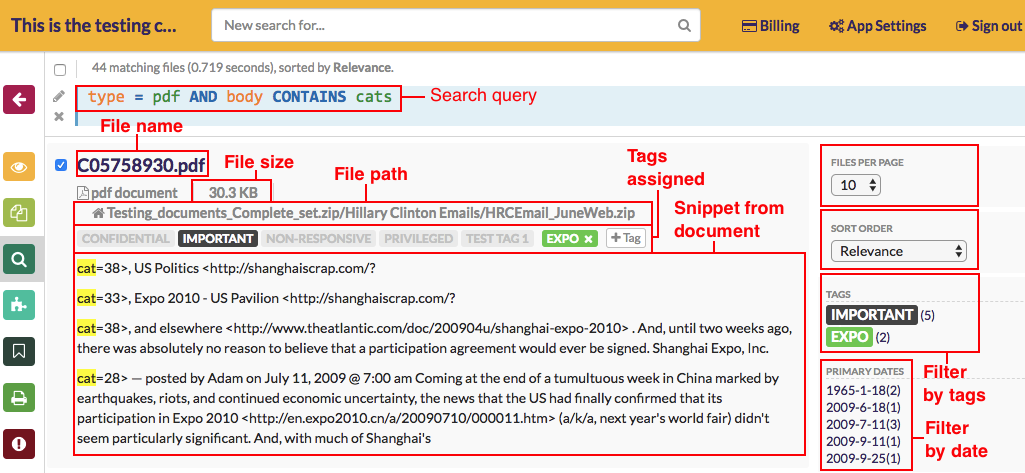The image size is (1025, 473).
Task: Open the C05758930.pdf file link
Action: 143,165
